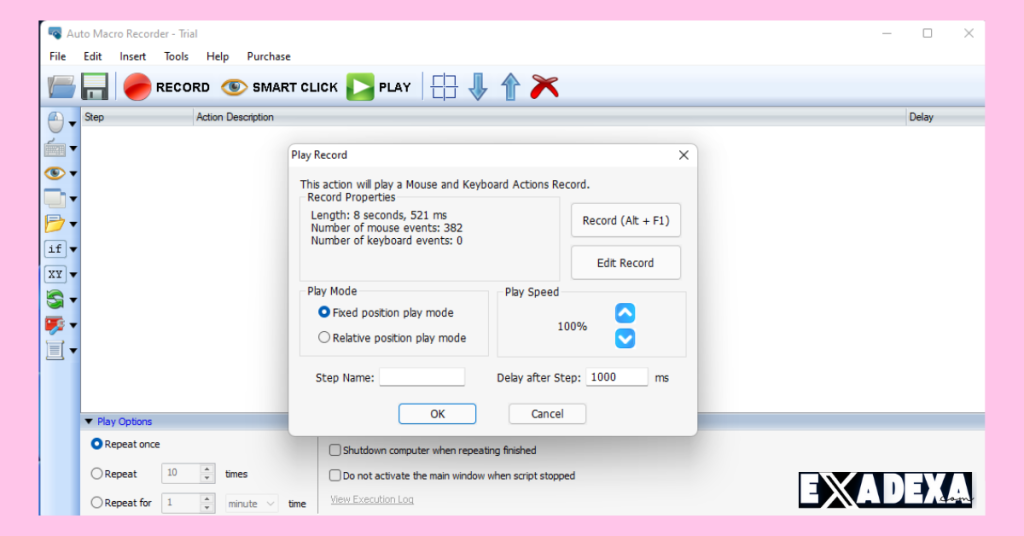Increase play speed with the blue up arrow

click(x=625, y=313)
